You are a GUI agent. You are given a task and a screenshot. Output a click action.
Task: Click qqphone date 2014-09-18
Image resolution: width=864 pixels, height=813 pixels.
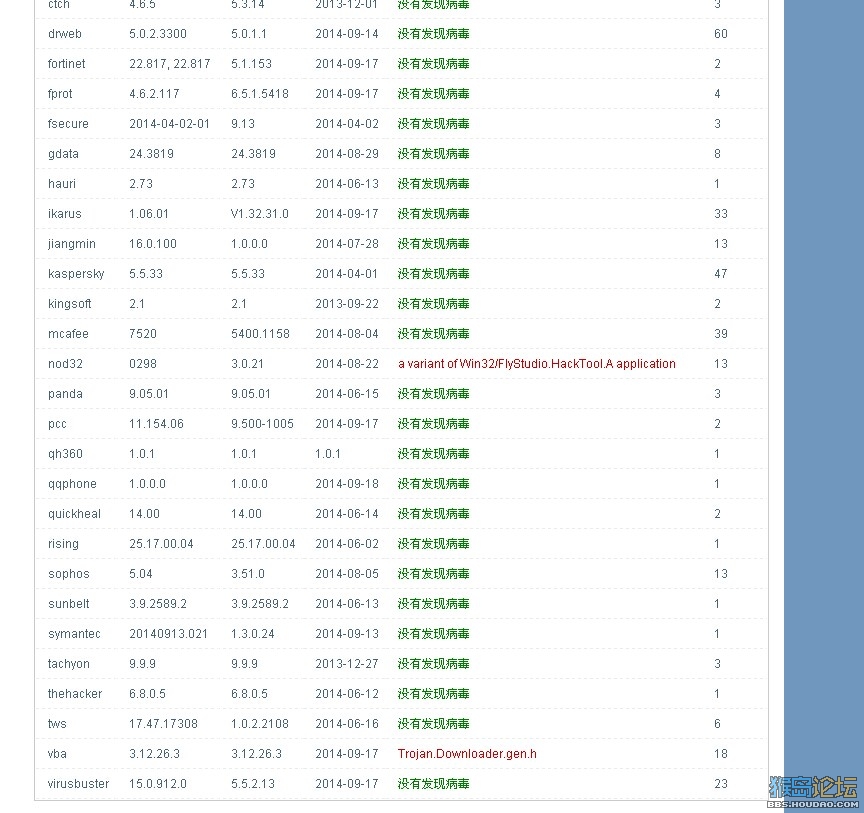pos(347,484)
